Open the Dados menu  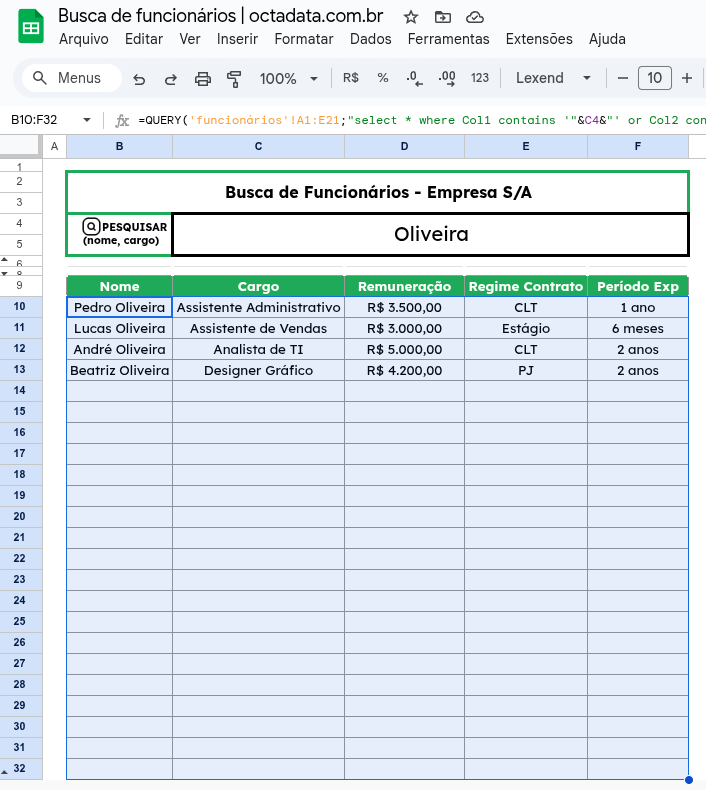tap(370, 39)
